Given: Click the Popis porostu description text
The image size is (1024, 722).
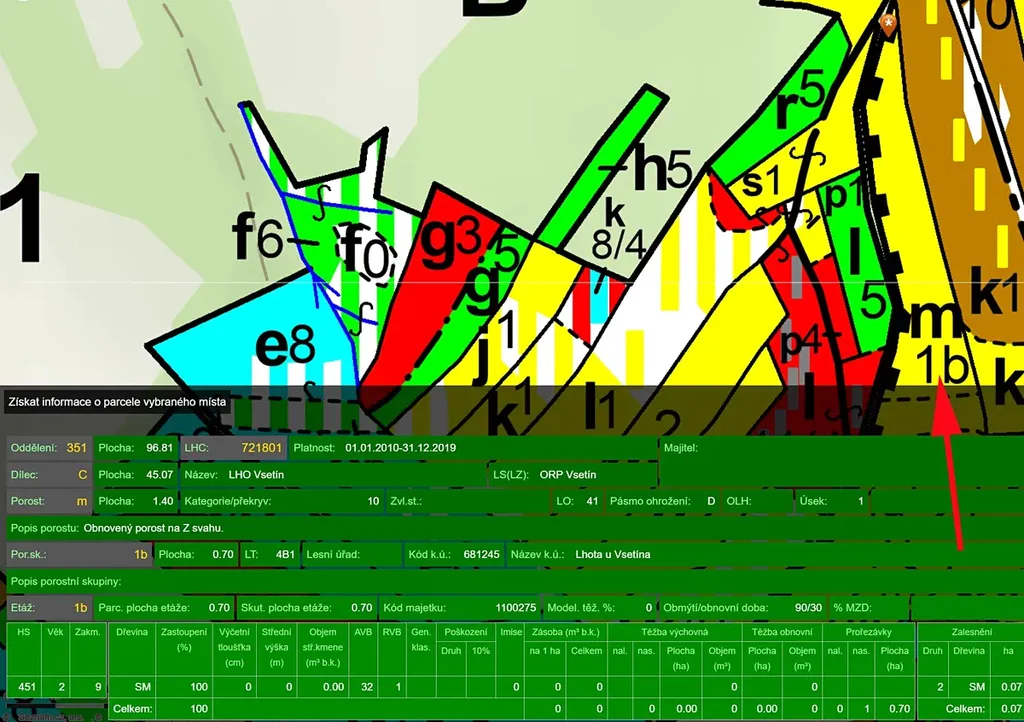Looking at the screenshot, I should point(153,527).
